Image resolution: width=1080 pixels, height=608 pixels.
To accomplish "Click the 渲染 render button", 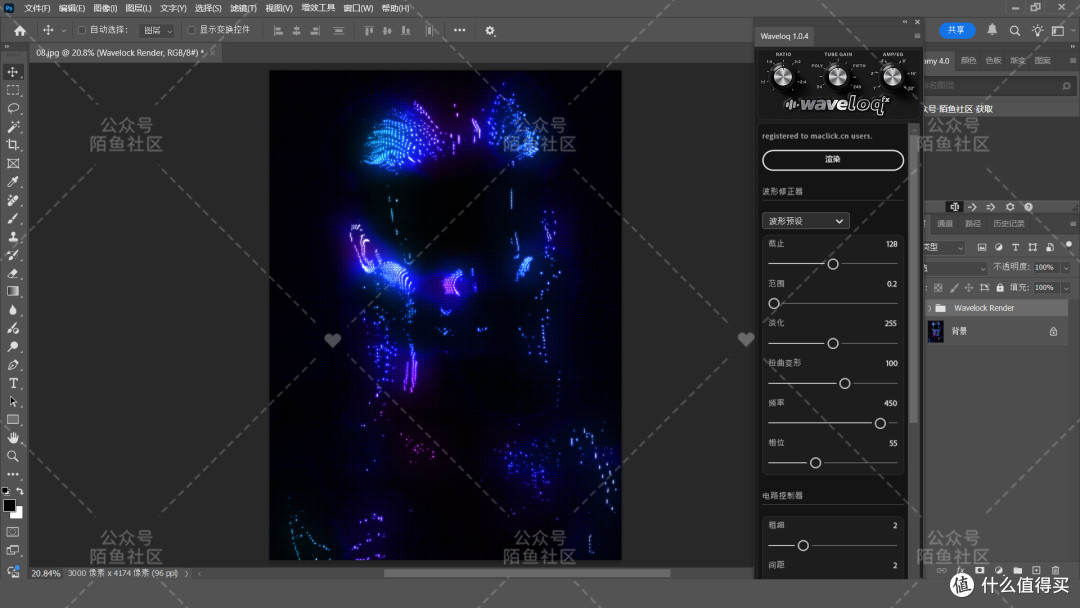I will coord(833,160).
